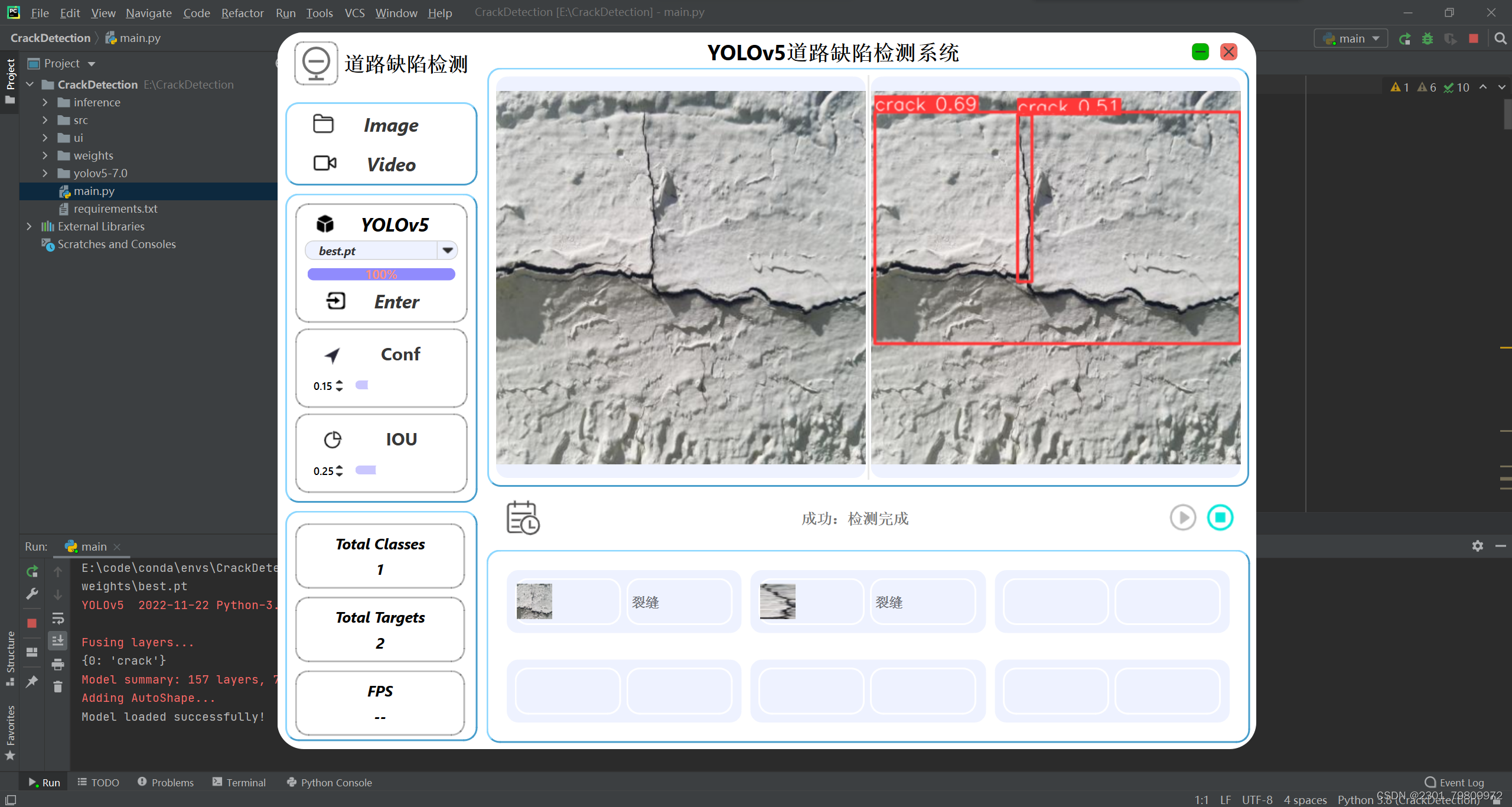Stop the running process in PyCharm toolbar

pos(1474,39)
